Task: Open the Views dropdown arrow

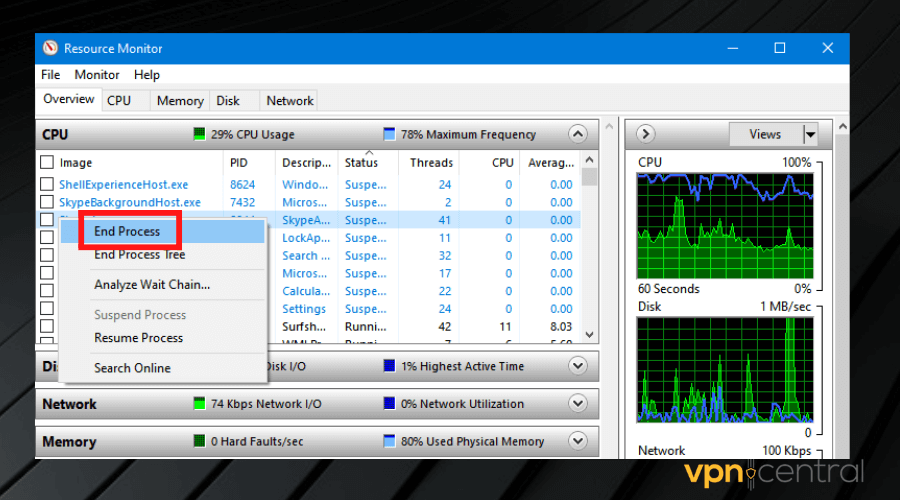Action: click(x=810, y=134)
